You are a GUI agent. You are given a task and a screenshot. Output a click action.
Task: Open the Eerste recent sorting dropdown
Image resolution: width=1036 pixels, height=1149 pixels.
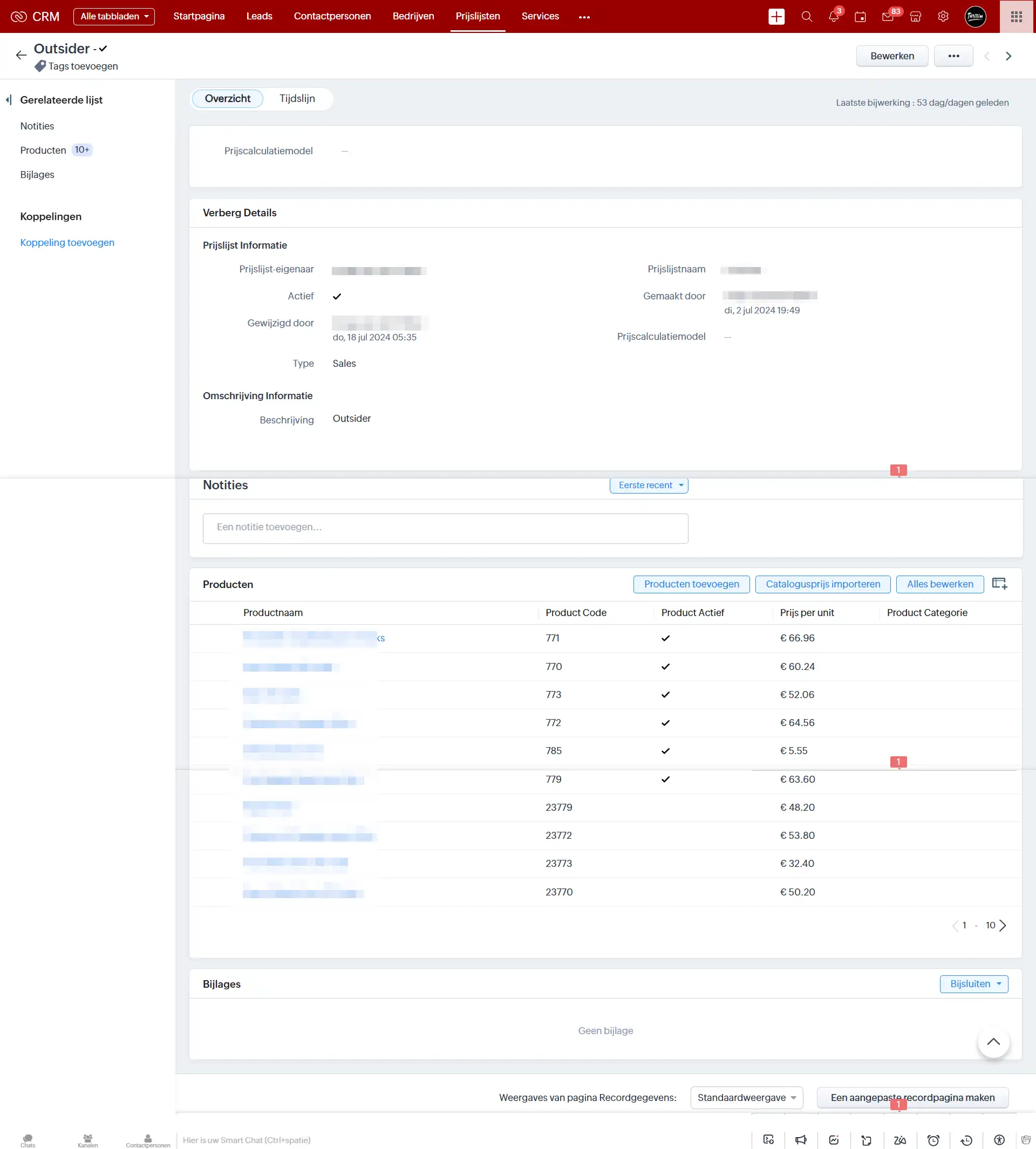pyautogui.click(x=649, y=485)
